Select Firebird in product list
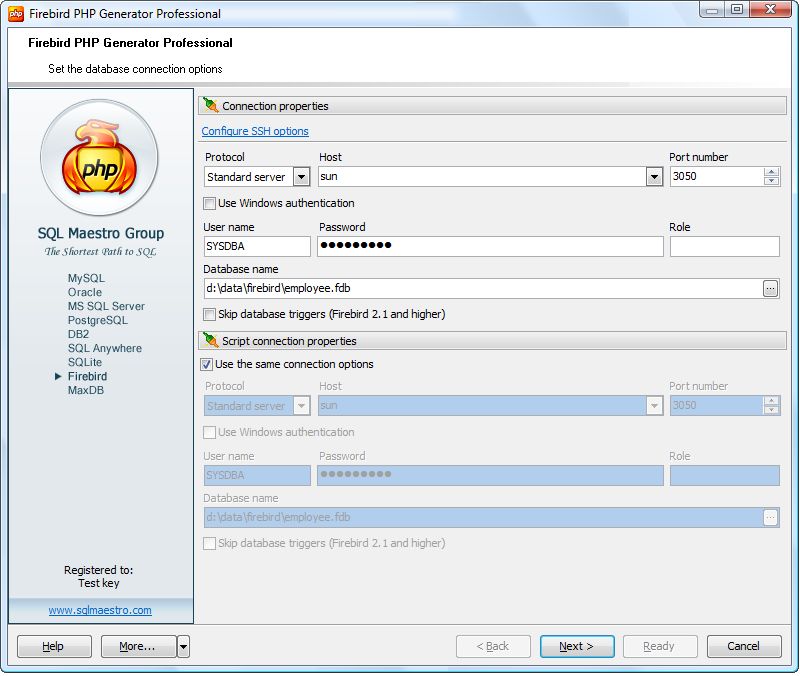 (87, 377)
